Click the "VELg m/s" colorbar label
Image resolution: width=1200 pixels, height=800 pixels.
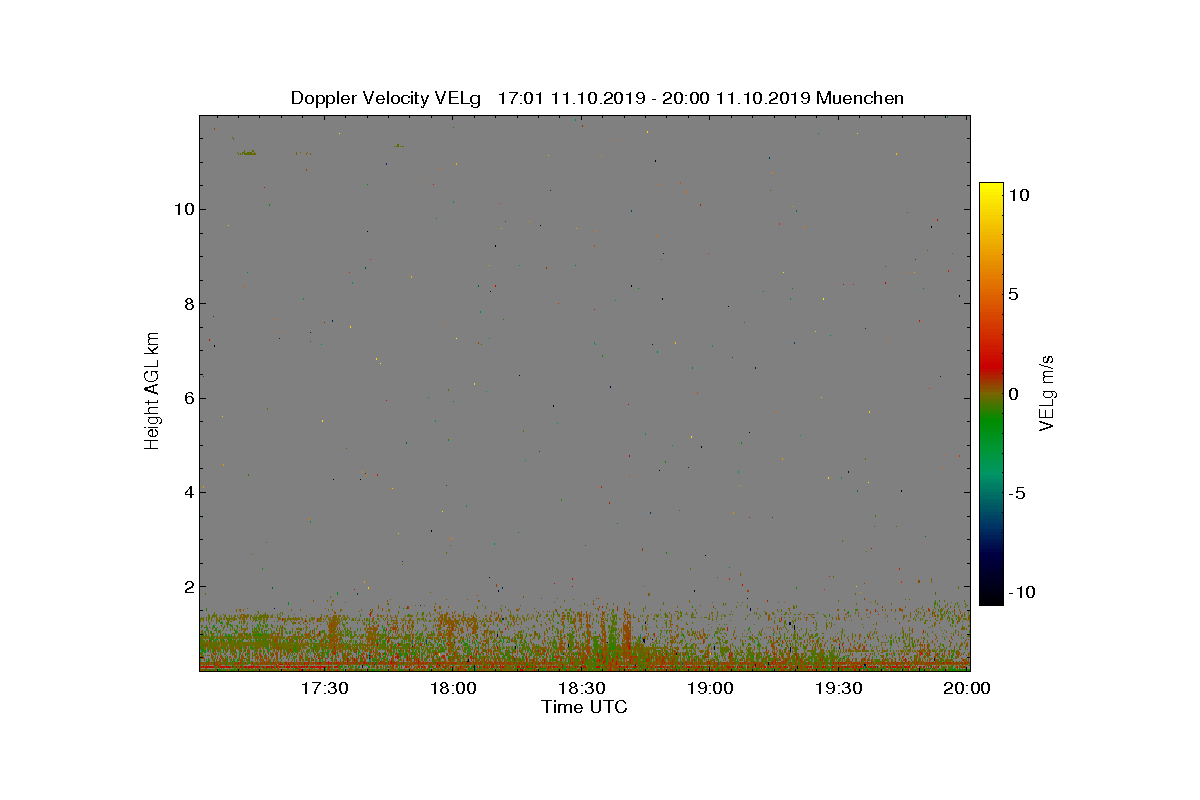tap(1047, 392)
